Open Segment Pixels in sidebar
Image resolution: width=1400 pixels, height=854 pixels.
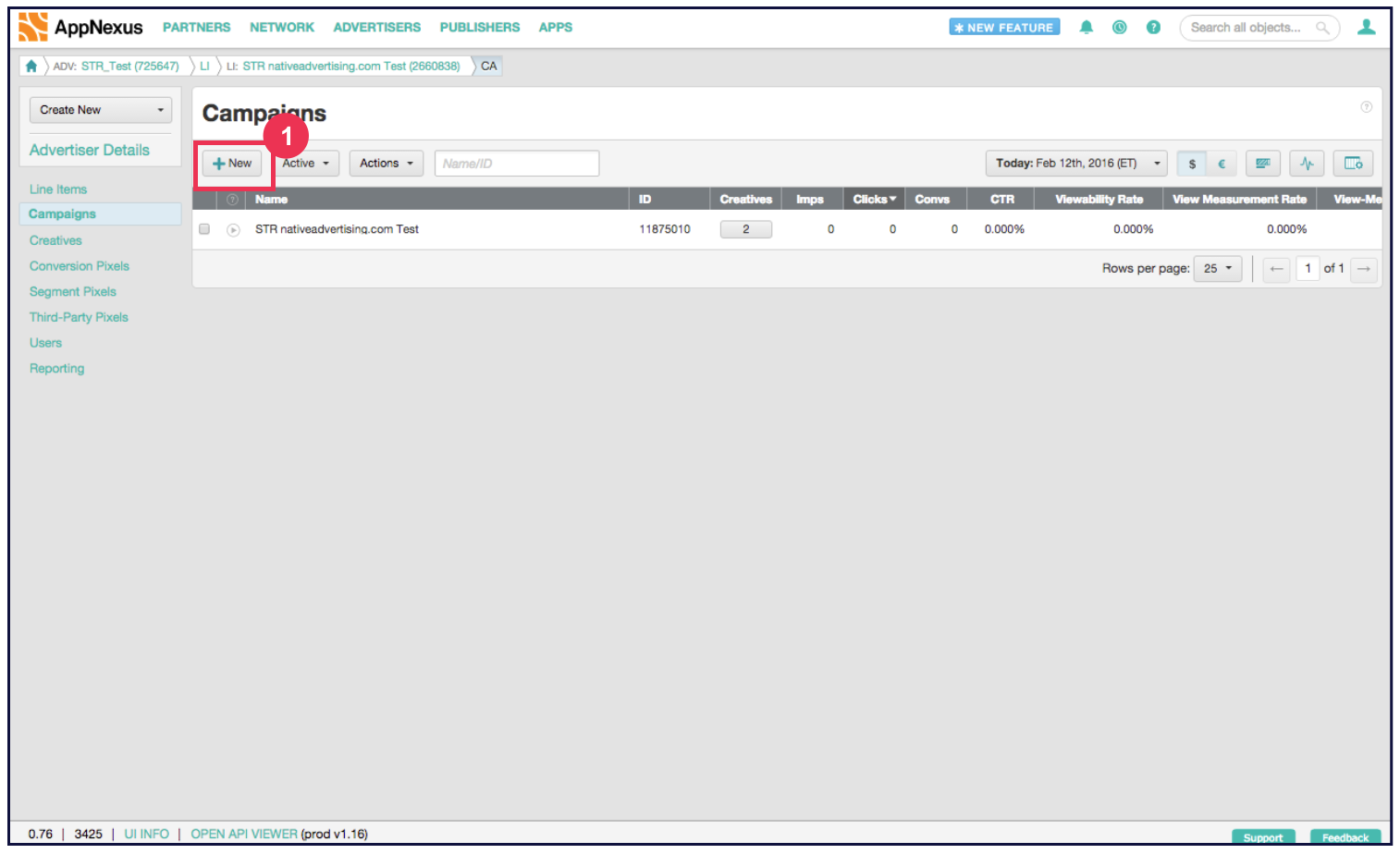point(73,292)
